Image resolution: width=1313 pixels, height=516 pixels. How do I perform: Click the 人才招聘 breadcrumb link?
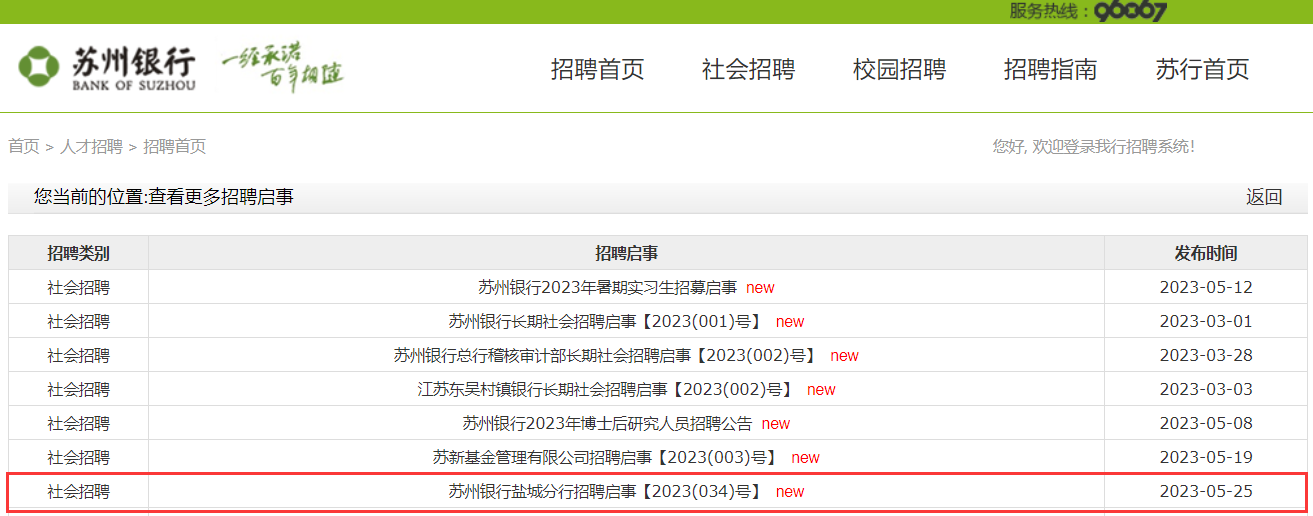pos(91,146)
